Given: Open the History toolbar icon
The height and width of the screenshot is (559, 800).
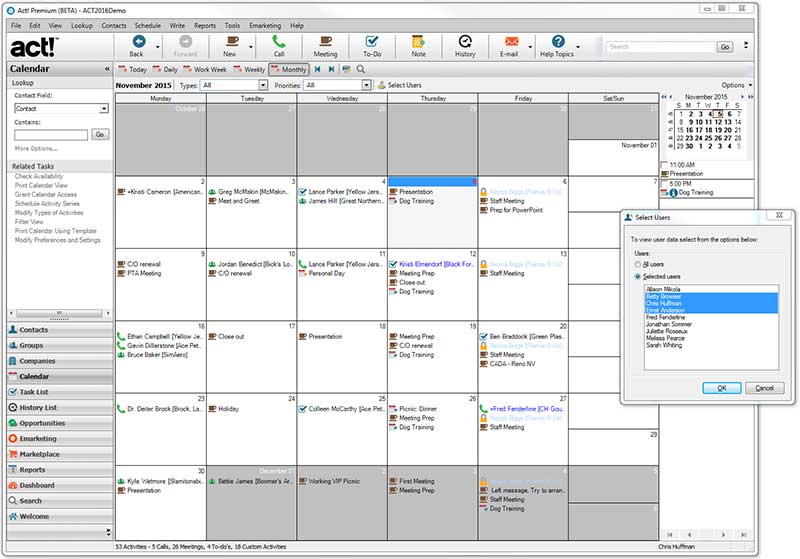Looking at the screenshot, I should coord(465,41).
